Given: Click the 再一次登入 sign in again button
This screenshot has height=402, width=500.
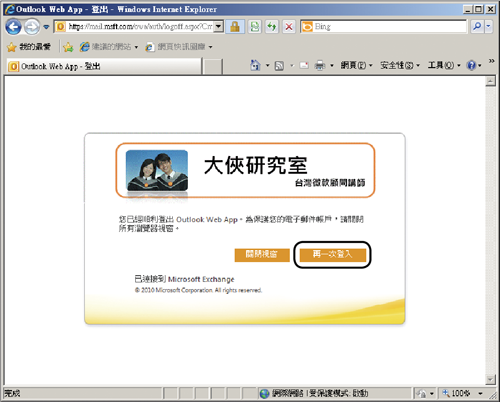Looking at the screenshot, I should (332, 254).
